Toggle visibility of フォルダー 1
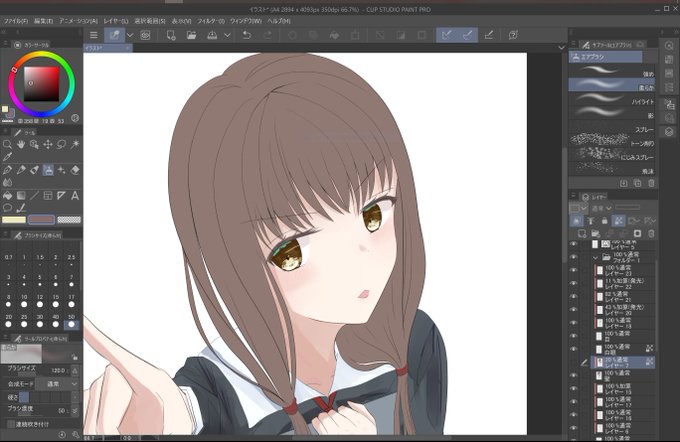 (574, 257)
